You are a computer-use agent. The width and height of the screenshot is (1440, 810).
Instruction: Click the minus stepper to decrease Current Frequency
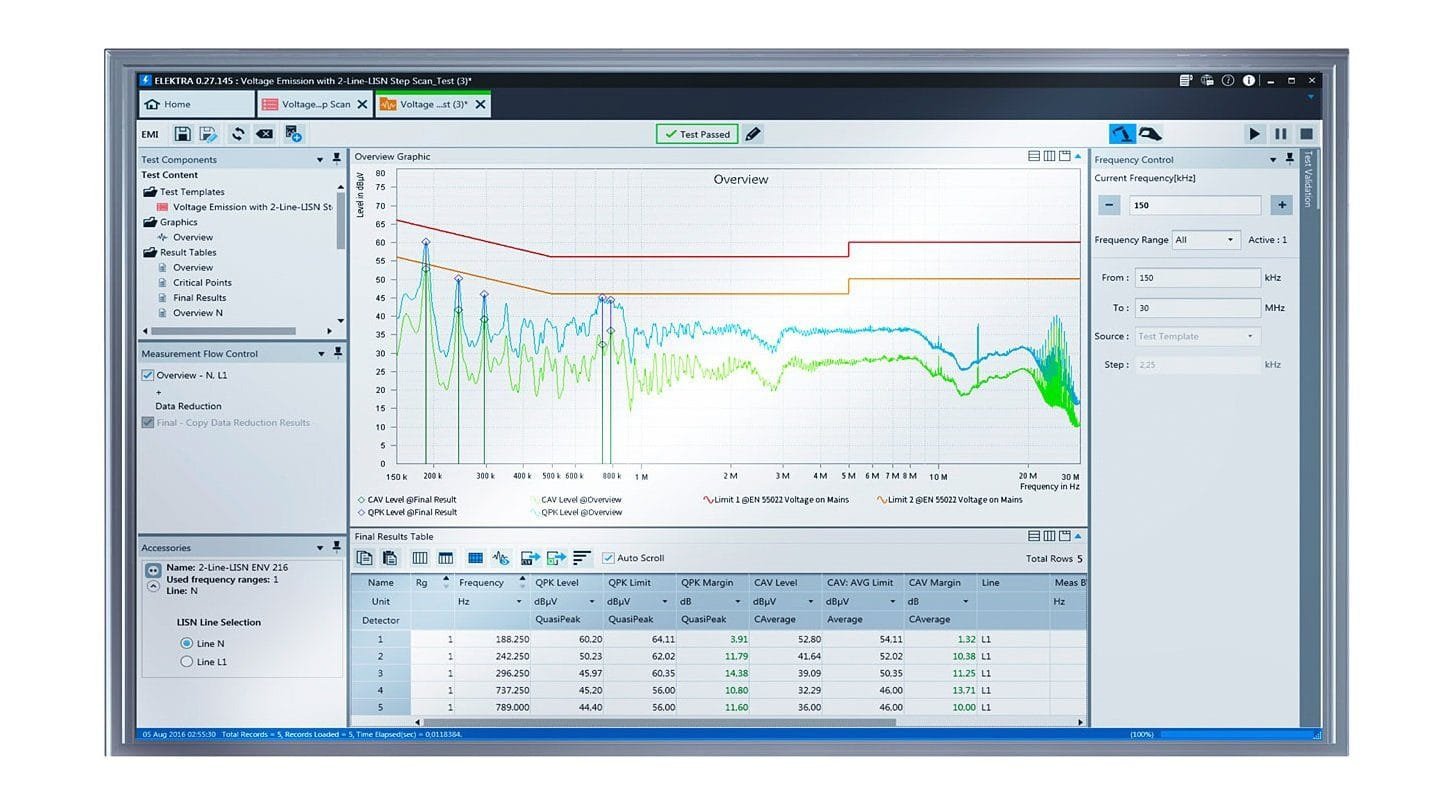1109,204
